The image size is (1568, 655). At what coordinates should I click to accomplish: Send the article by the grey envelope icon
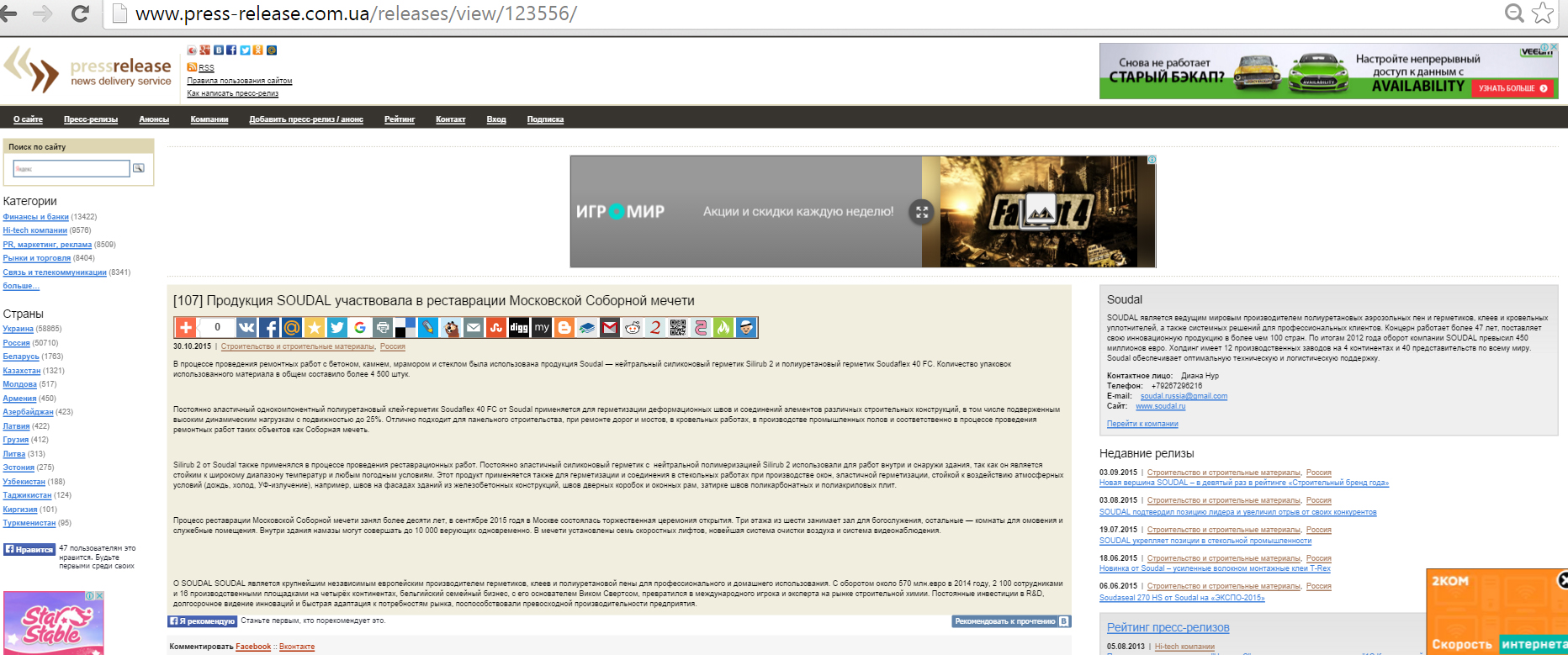pos(474,327)
